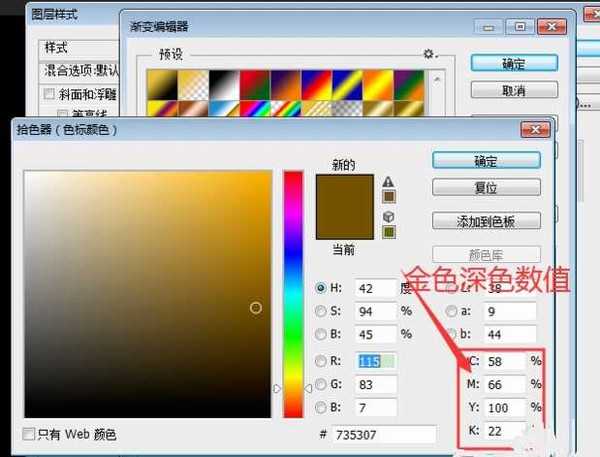The width and height of the screenshot is (600, 457).
Task: Click the not-web-safe cube icon
Action: (x=388, y=217)
